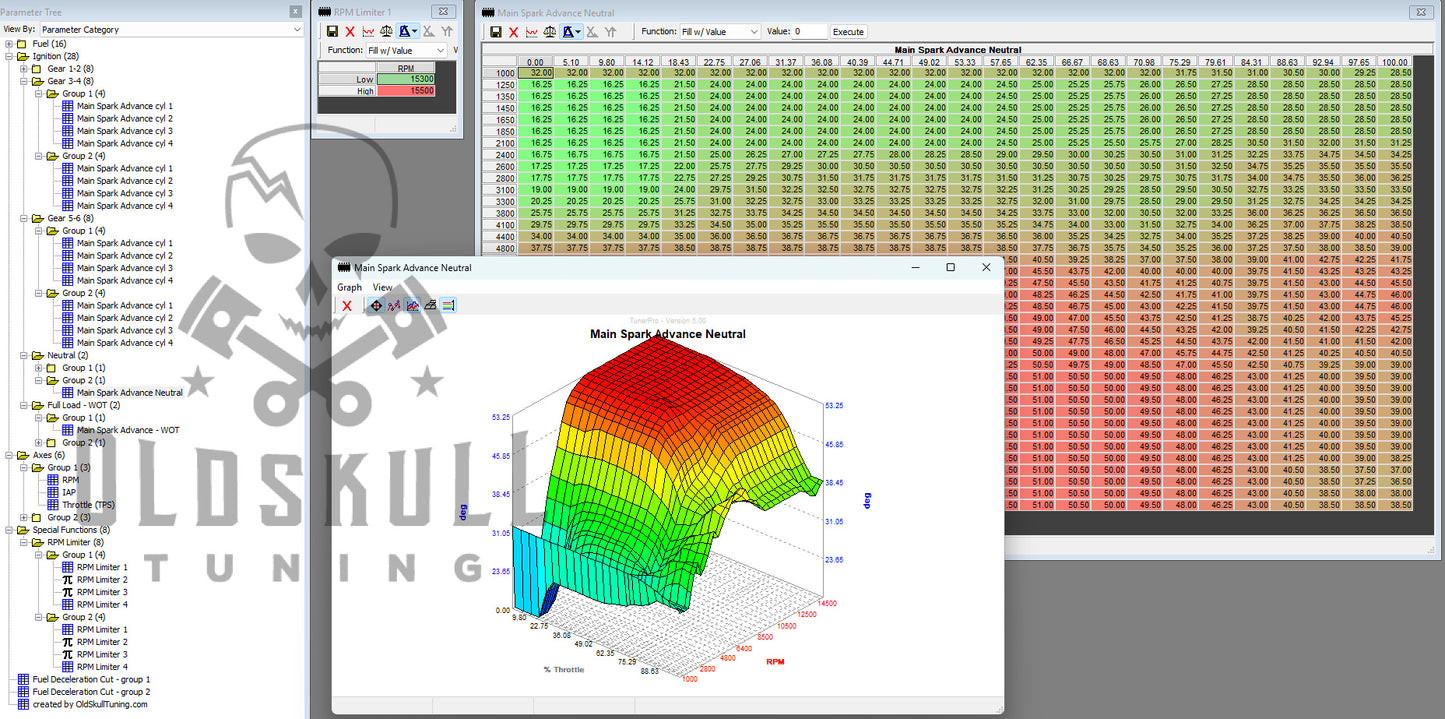Expand the Gear 1-2 (8) folder

point(23,69)
